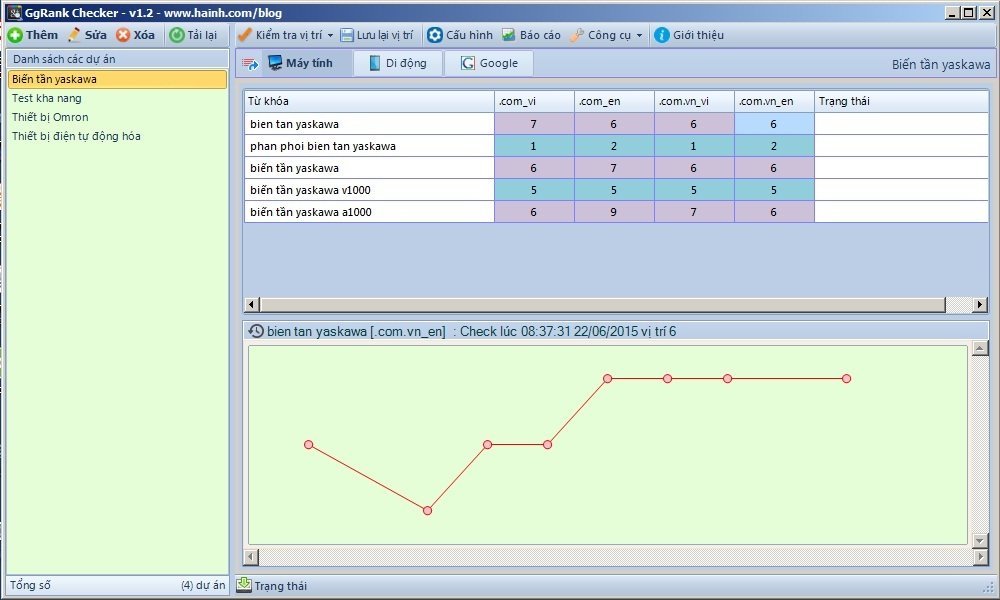Click the Tải lại button label
The image size is (1000, 600).
tap(202, 35)
